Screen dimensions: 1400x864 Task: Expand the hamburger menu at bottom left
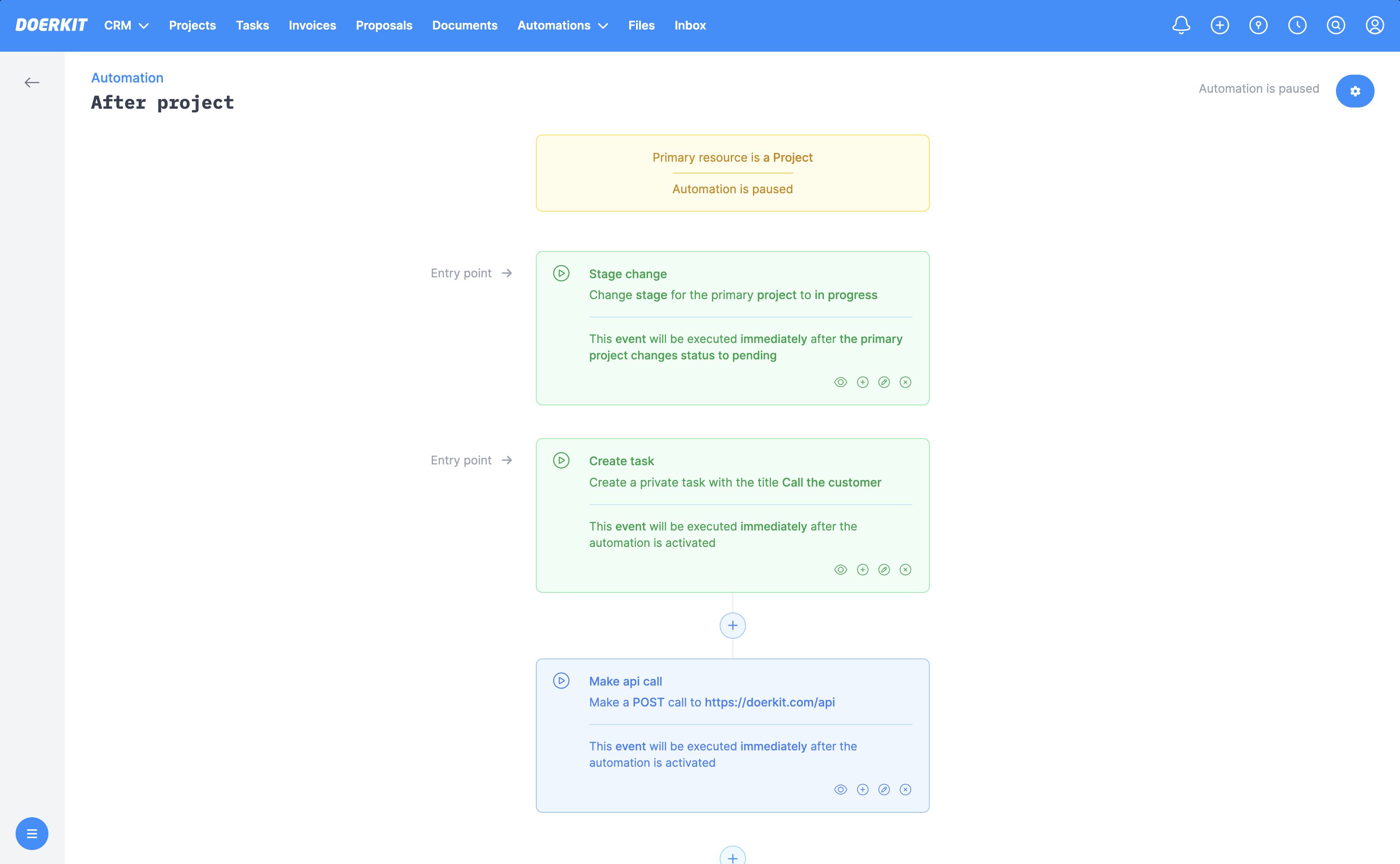pos(32,833)
